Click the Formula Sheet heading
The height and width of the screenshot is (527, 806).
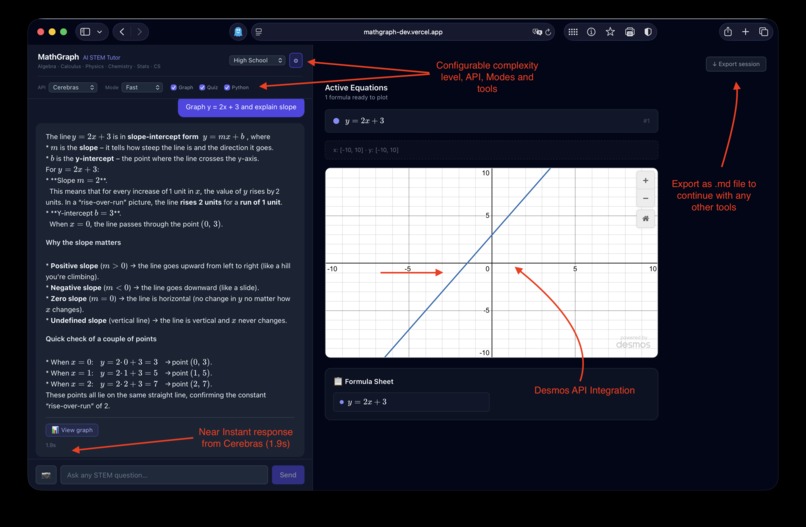click(x=369, y=381)
